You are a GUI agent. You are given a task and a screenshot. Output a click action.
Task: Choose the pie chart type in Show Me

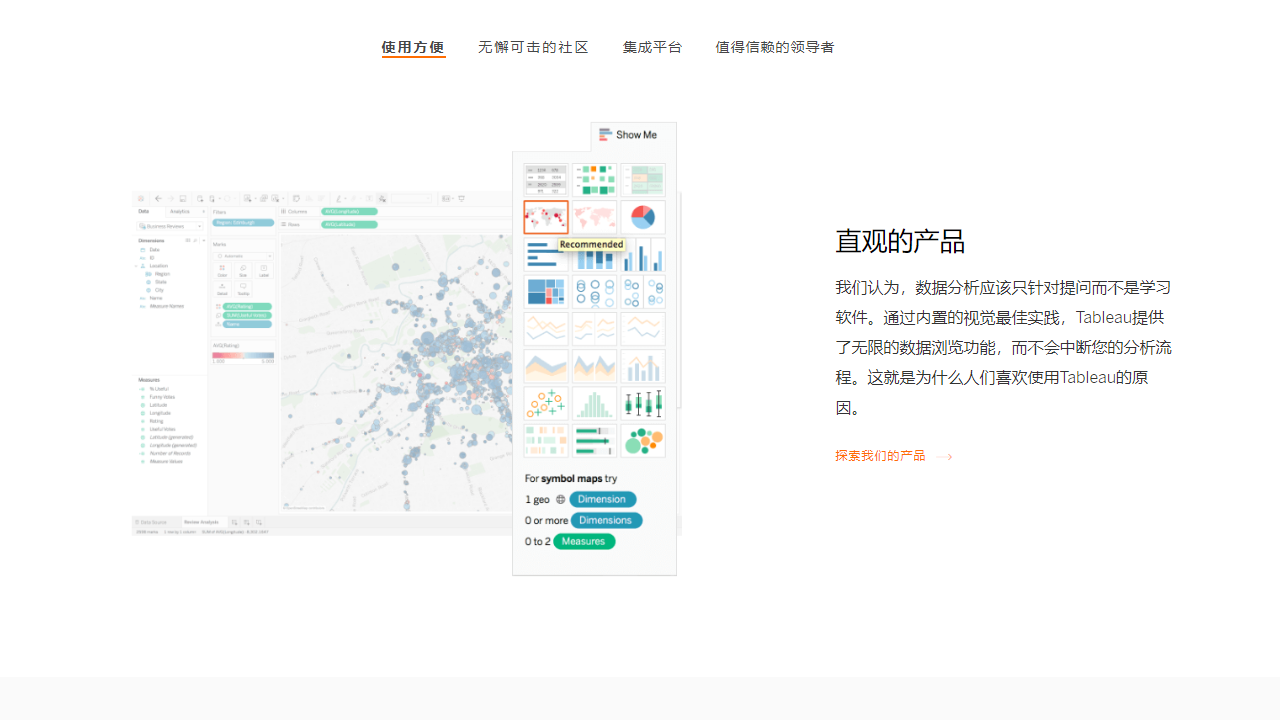(642, 217)
